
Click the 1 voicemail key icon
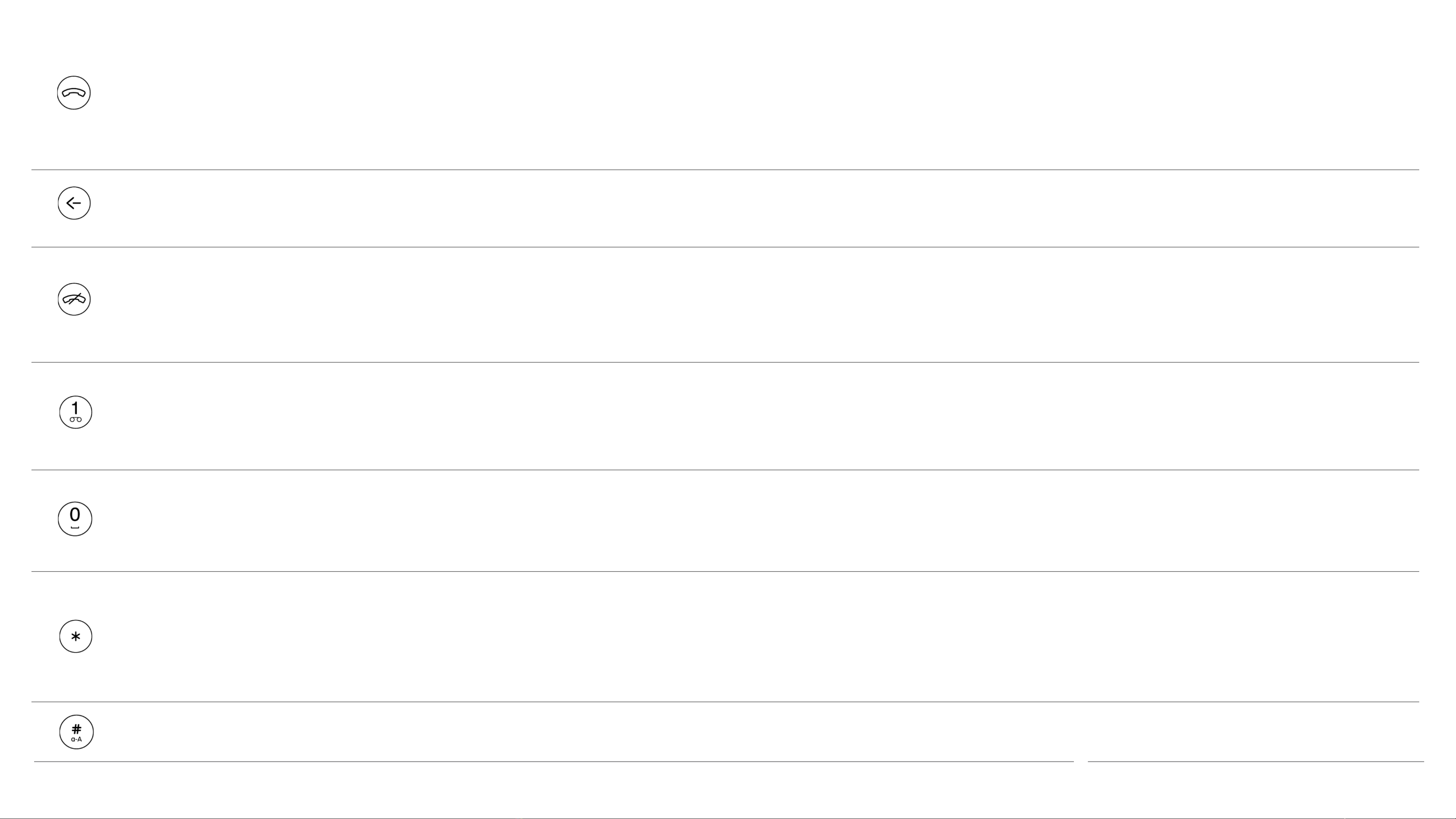tap(76, 412)
